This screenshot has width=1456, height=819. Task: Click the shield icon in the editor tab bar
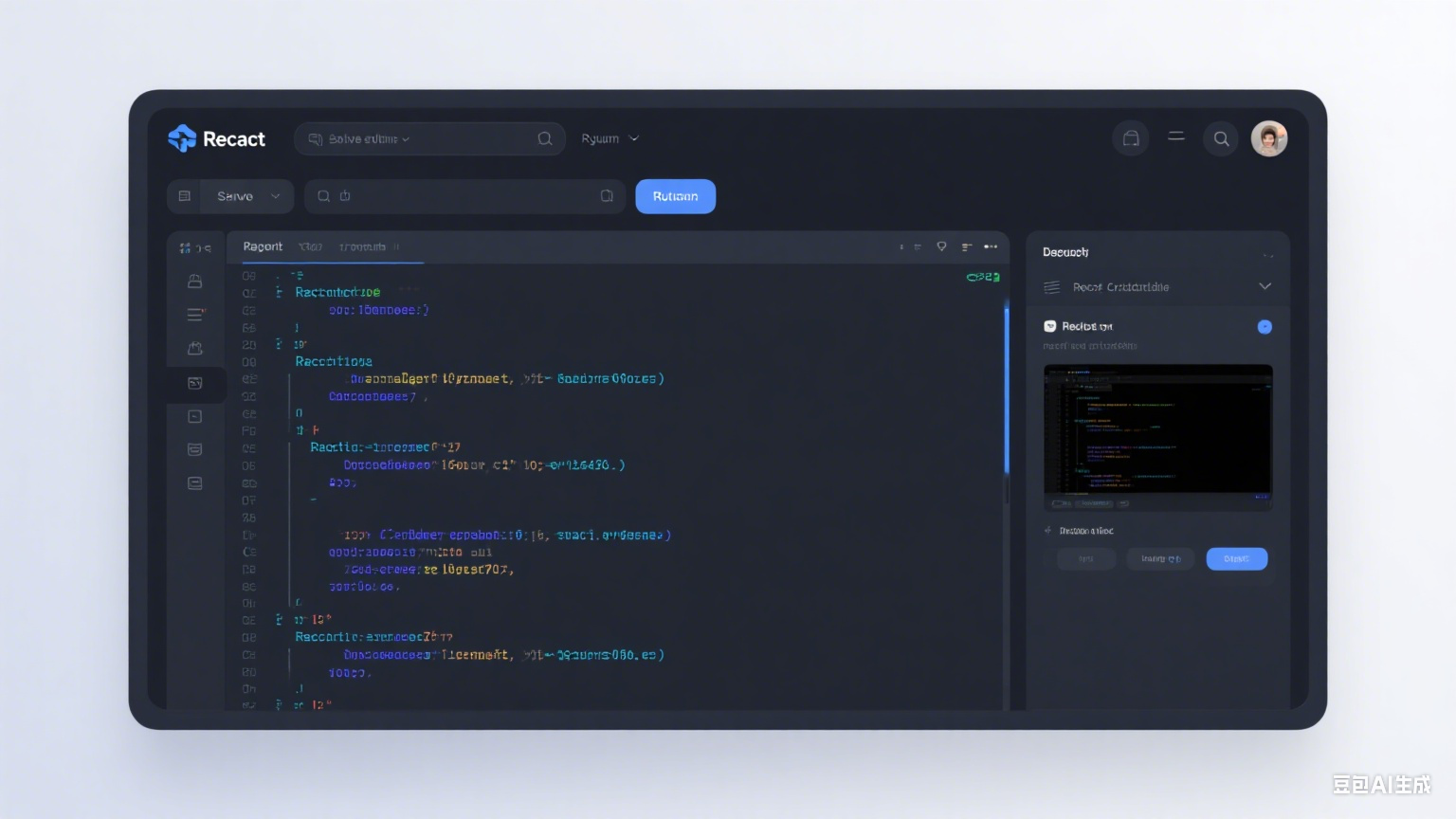click(941, 246)
